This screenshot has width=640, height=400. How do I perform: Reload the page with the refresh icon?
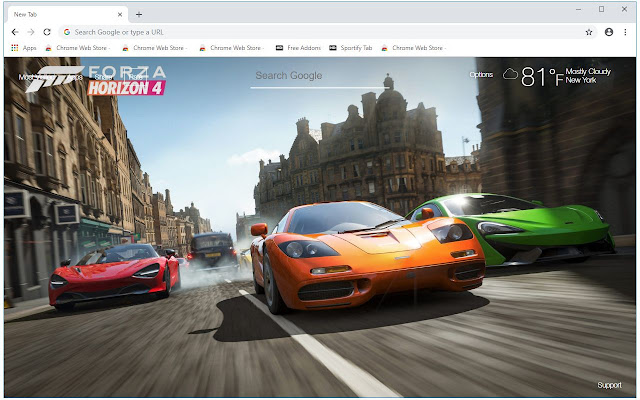[47, 32]
